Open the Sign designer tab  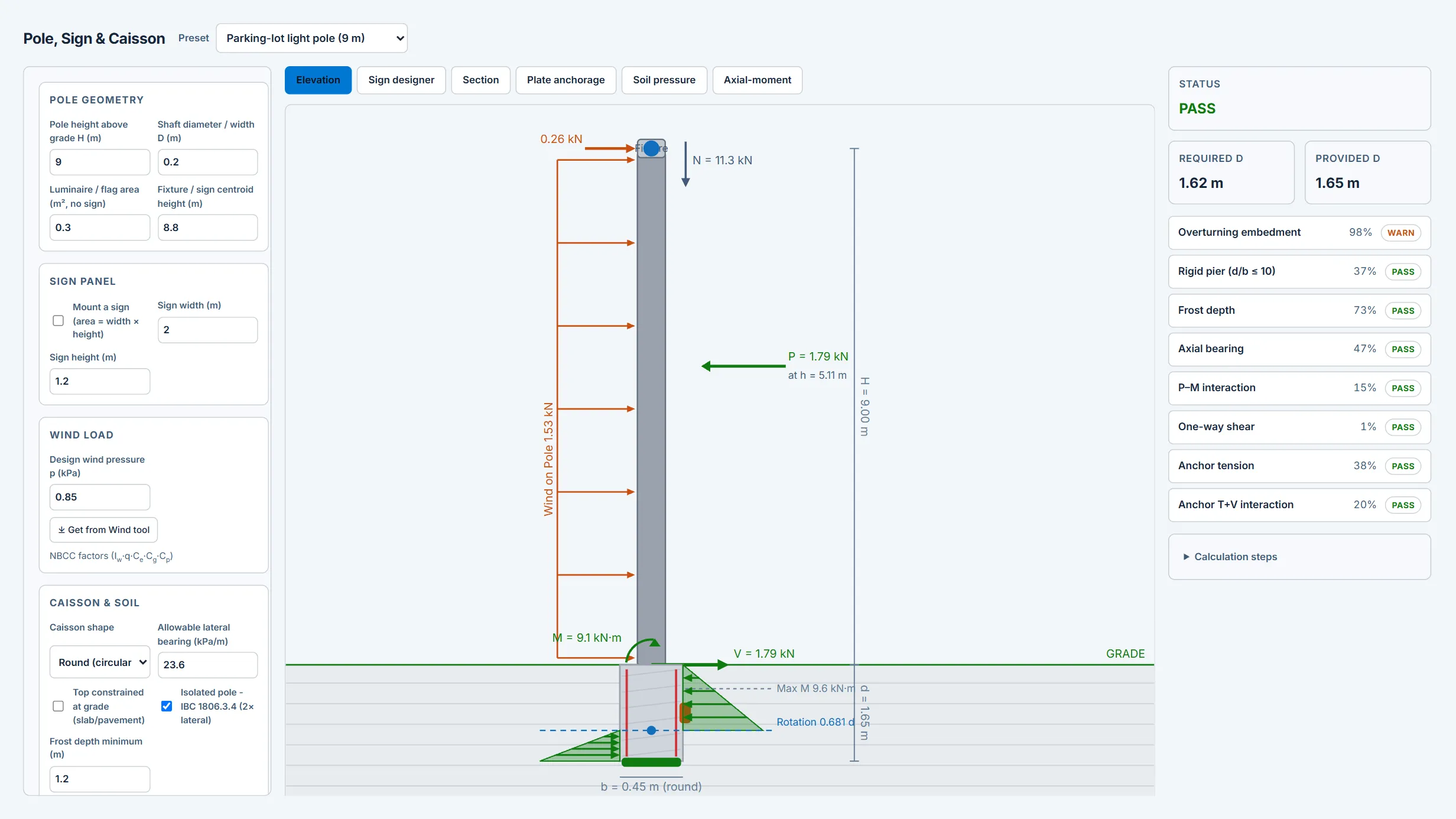point(401,80)
